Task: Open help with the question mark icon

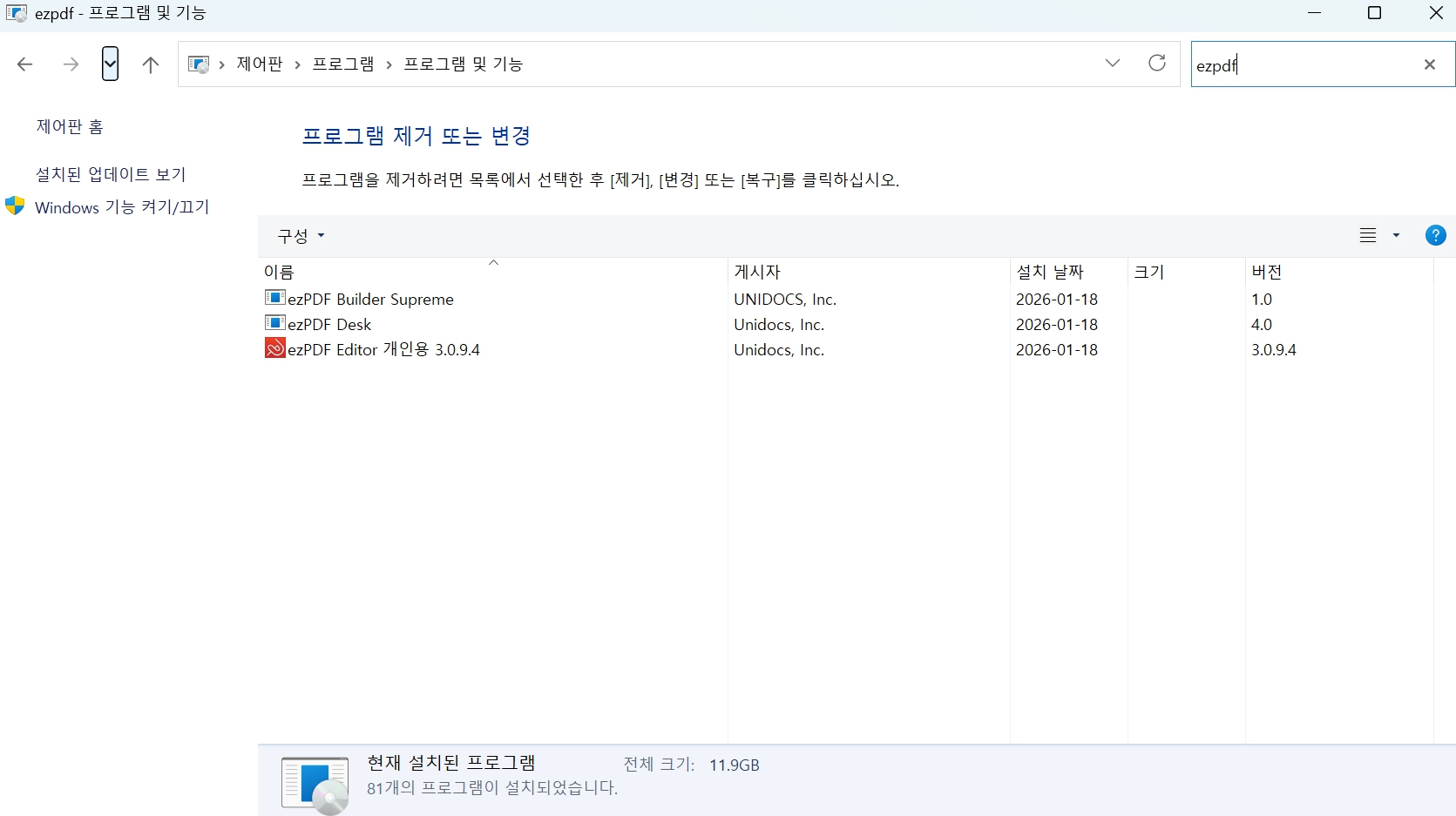Action: 1436,235
